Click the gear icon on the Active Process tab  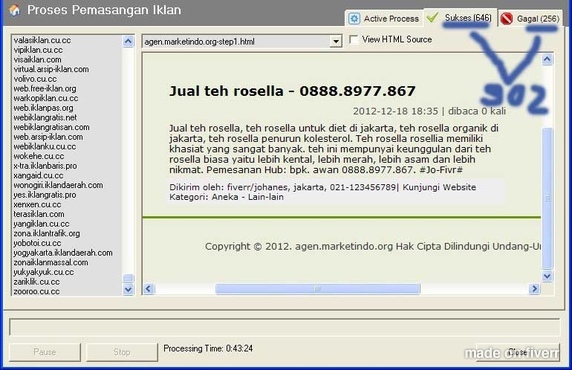(354, 18)
